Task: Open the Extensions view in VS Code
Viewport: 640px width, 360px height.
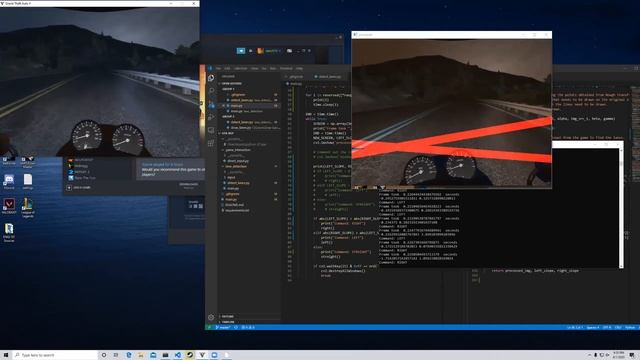Action: [x=211, y=143]
